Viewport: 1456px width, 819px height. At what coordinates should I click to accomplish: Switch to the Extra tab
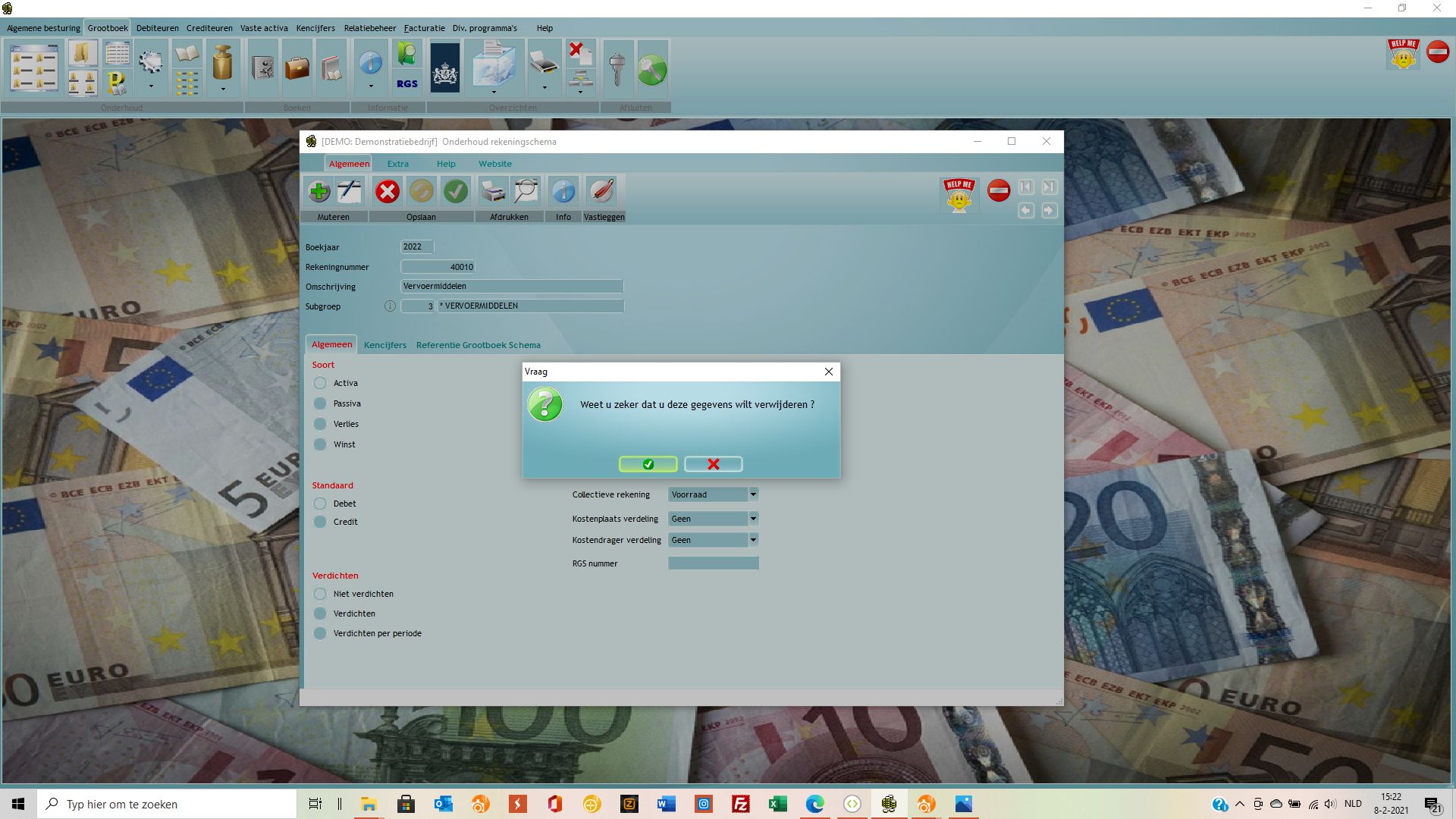point(397,164)
